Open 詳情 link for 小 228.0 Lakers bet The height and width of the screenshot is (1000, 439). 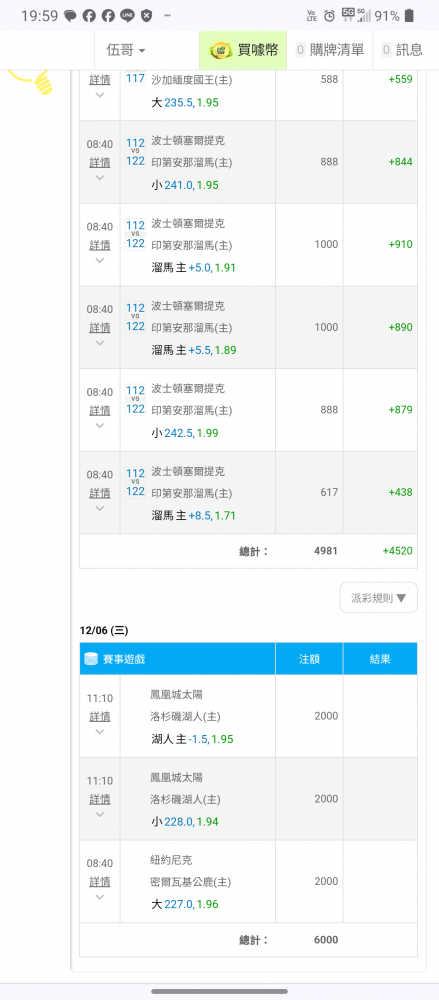point(100,799)
